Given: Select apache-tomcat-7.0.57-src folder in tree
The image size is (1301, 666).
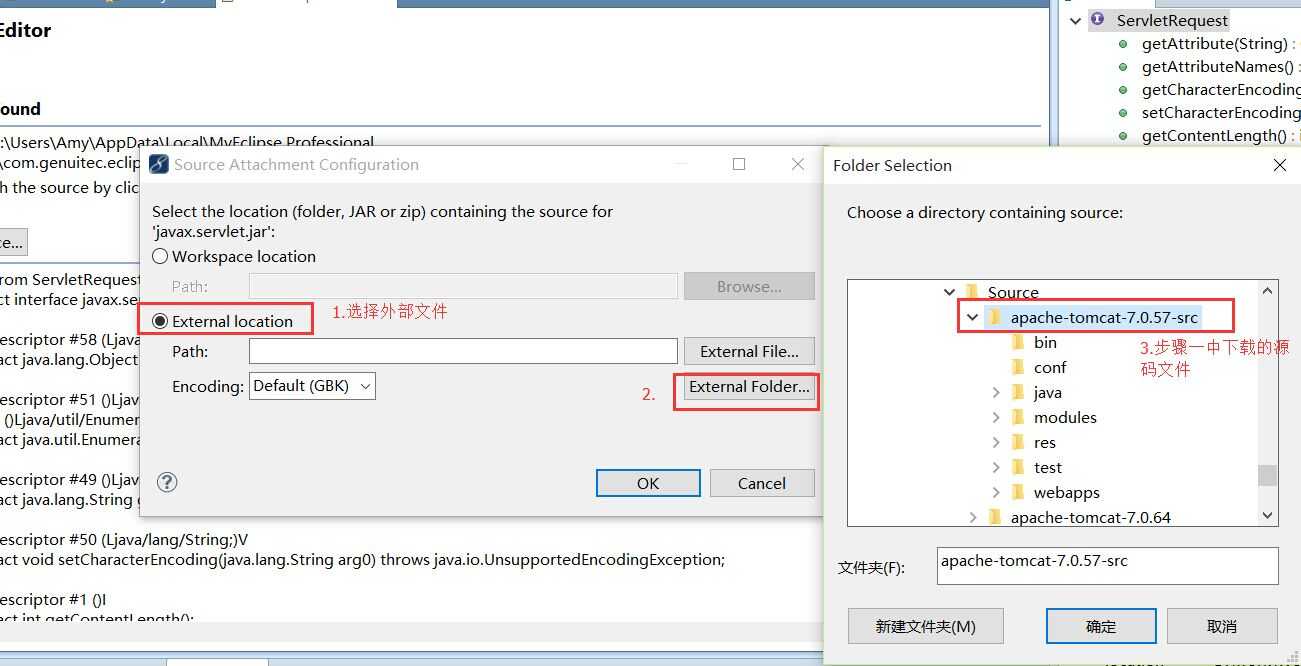Looking at the screenshot, I should pos(1104,317).
